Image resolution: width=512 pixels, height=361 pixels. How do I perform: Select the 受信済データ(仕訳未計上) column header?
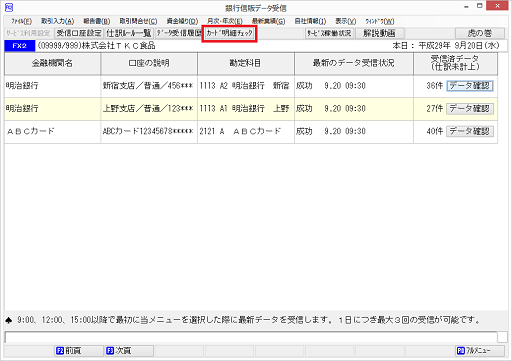[x=455, y=63]
